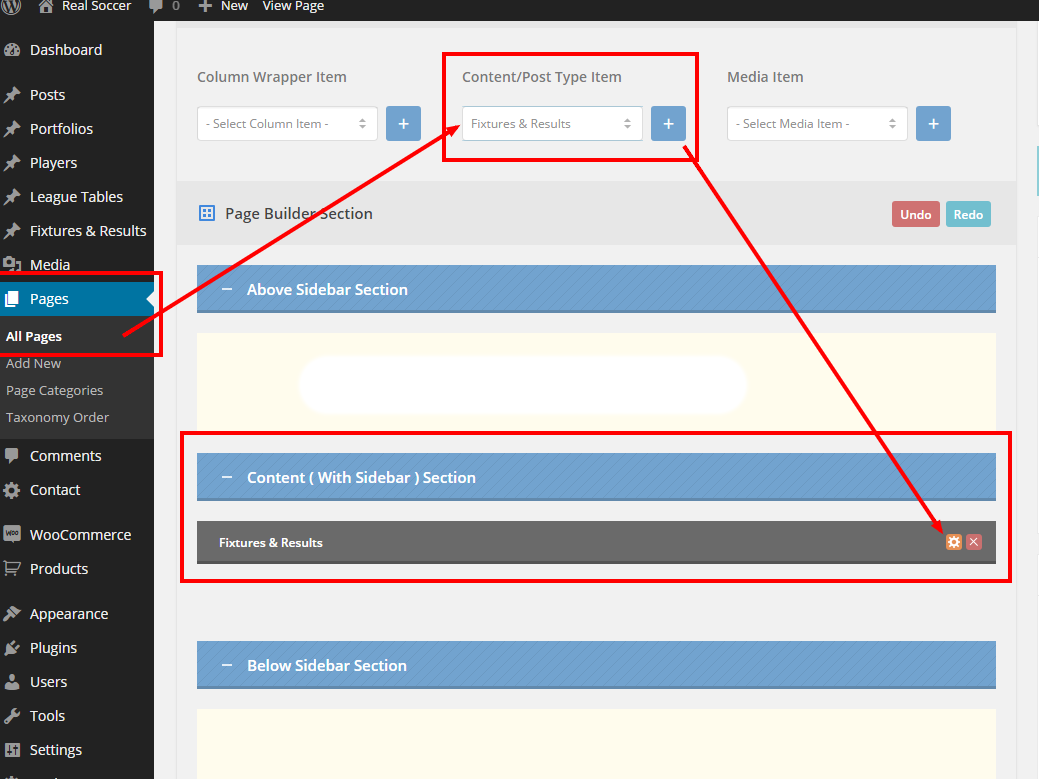The image size is (1039, 779).
Task: Collapse the Content ( With Sidebar ) Section
Action: tap(227, 477)
